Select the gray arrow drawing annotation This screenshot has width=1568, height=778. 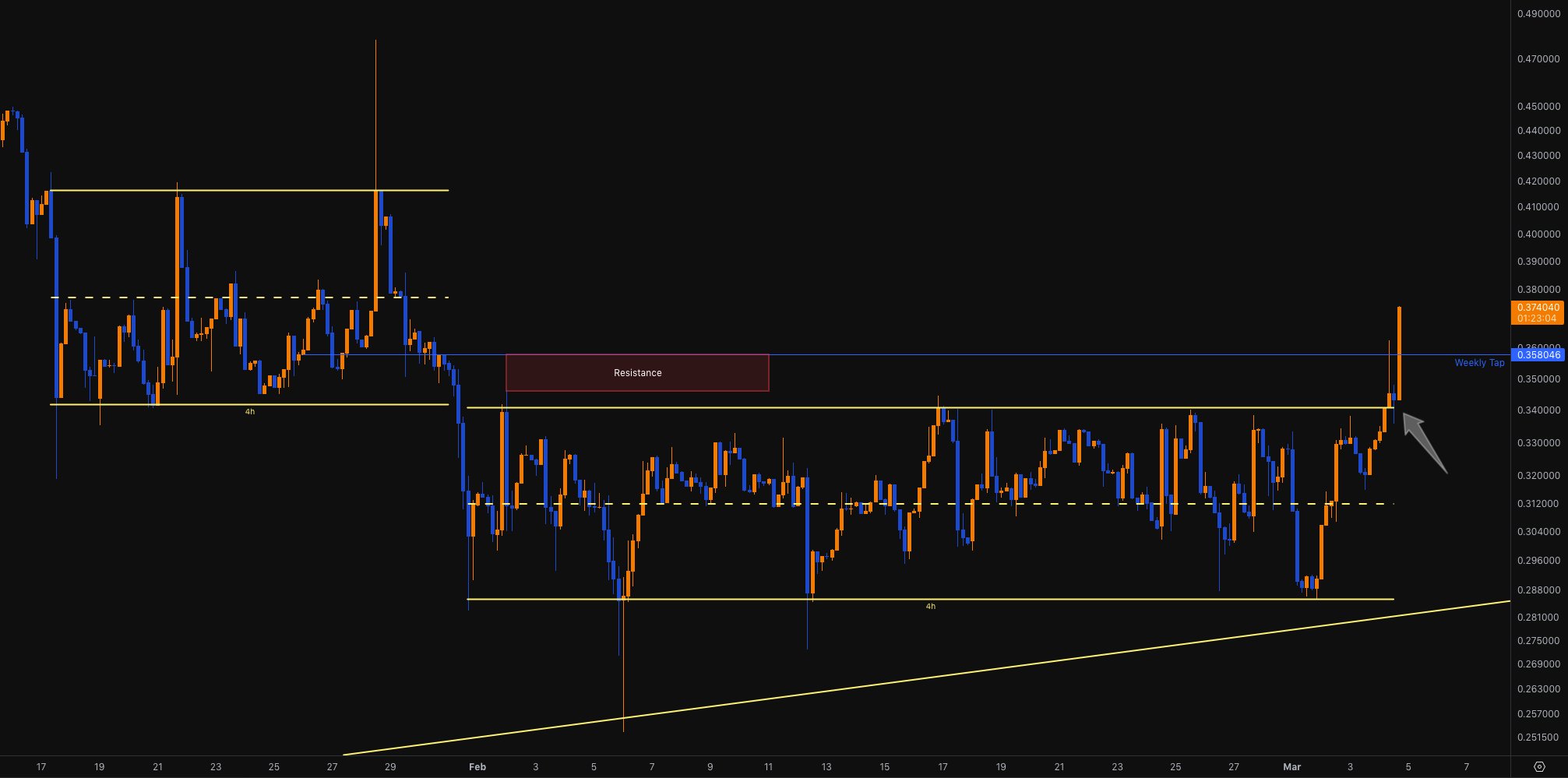[1424, 442]
